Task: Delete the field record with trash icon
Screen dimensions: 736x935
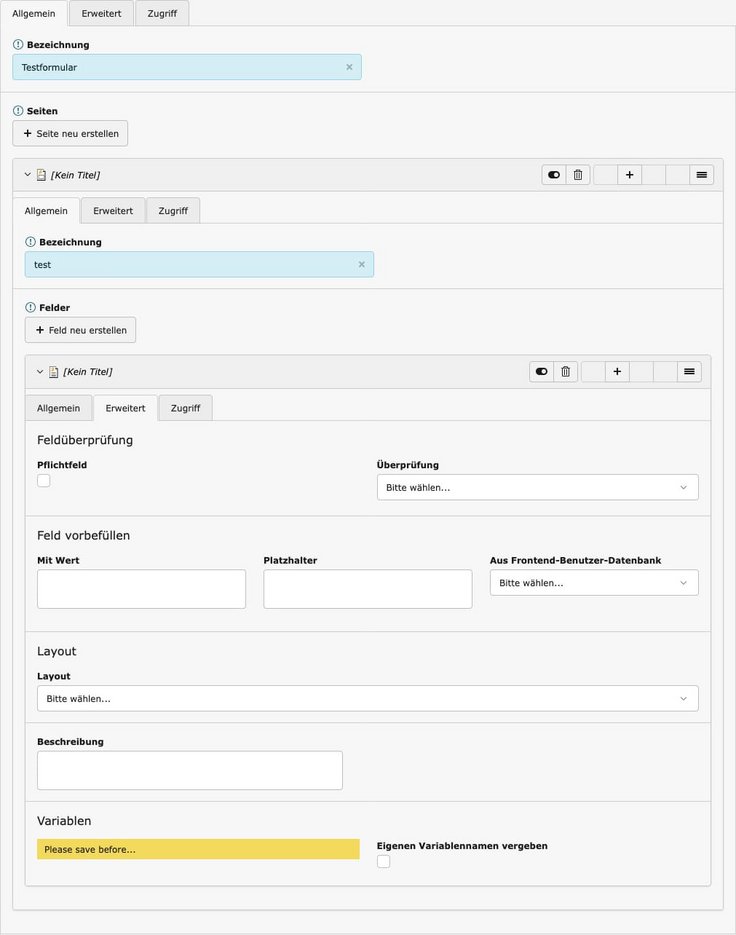Action: pyautogui.click(x=566, y=372)
